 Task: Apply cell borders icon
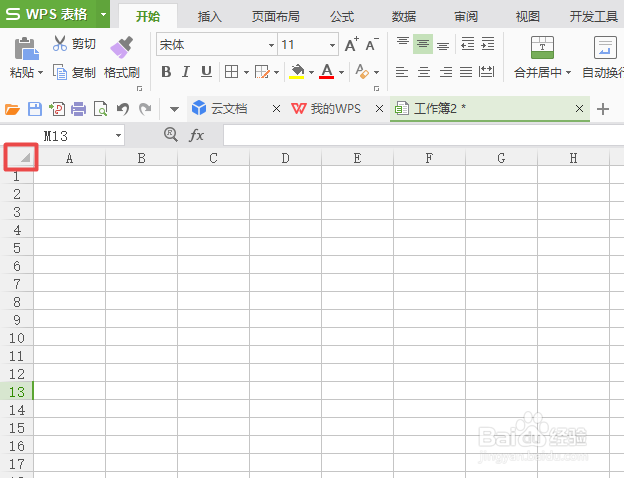231,72
